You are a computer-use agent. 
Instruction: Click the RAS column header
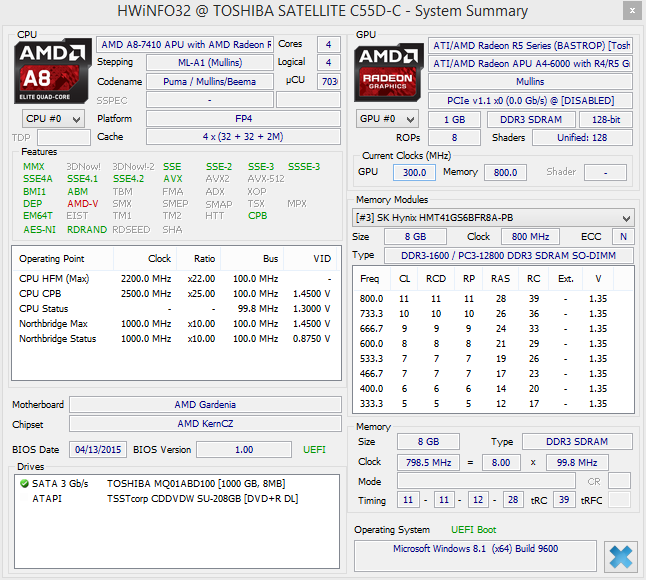[500, 279]
